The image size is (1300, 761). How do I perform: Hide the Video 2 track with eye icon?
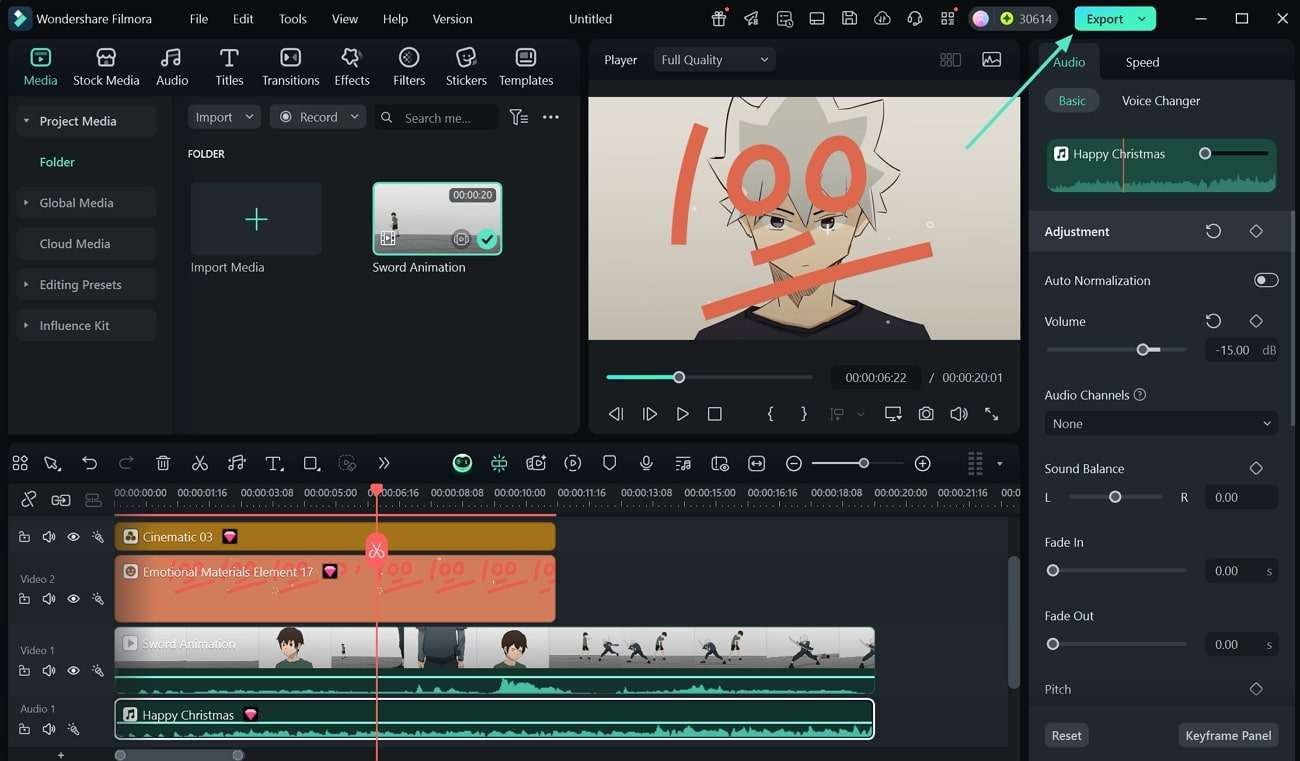point(73,599)
